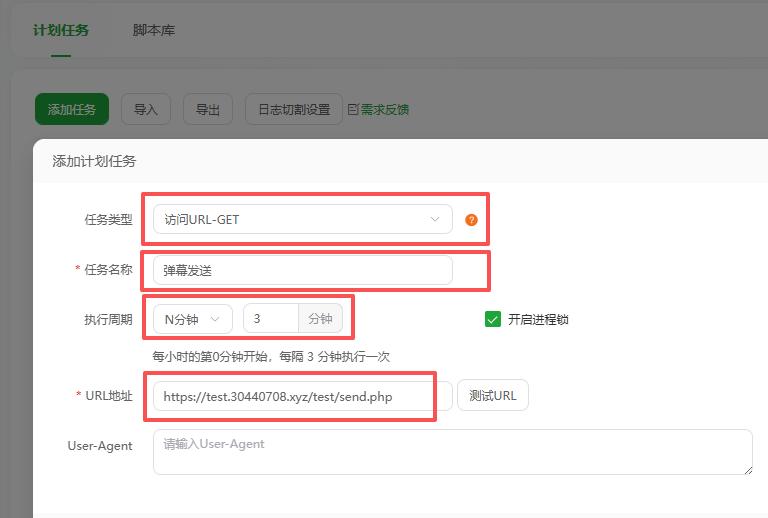Click into the URL地址 input field
The height and width of the screenshot is (518, 768).
pyautogui.click(x=302, y=396)
